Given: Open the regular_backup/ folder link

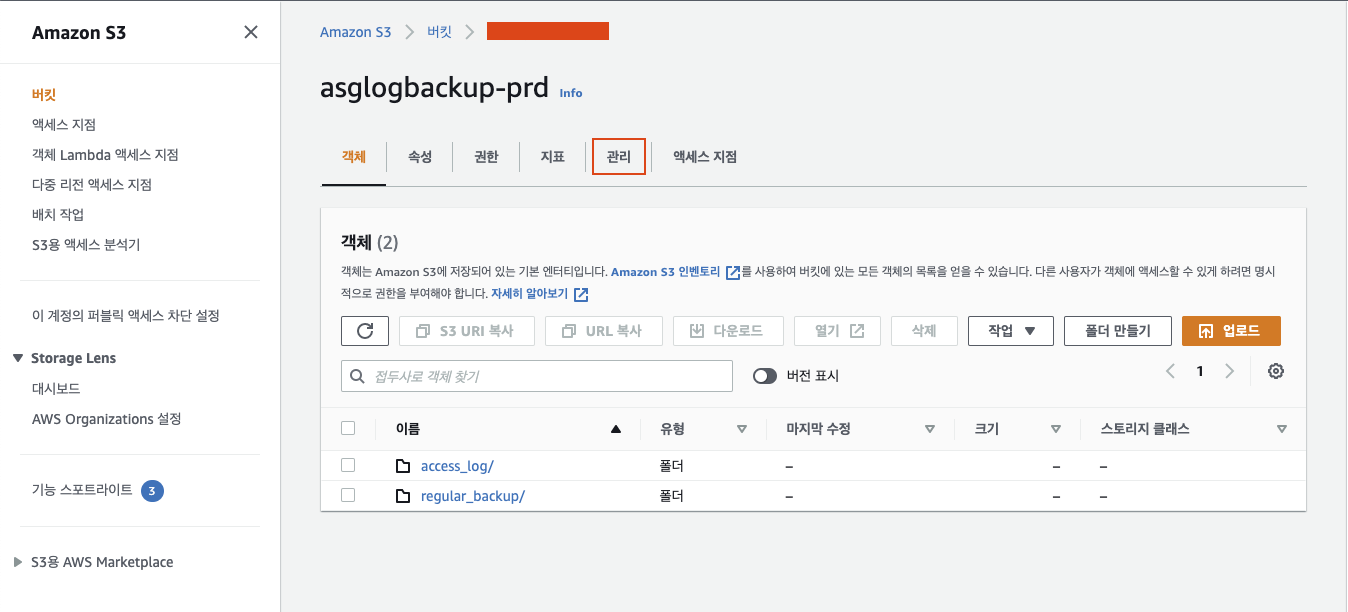Looking at the screenshot, I should (473, 496).
